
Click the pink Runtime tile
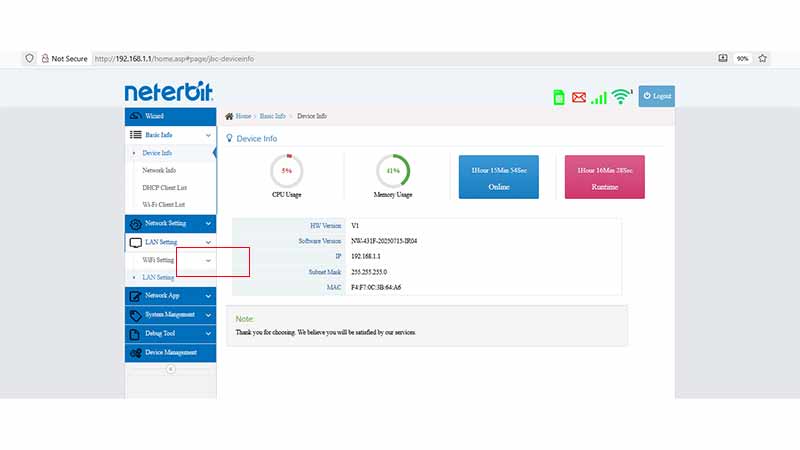(x=605, y=177)
